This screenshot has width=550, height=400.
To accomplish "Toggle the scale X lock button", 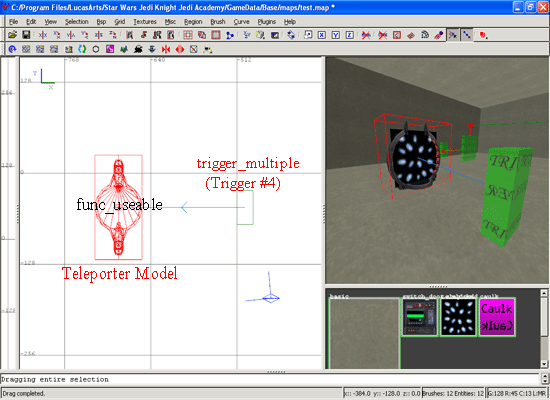I will (x=322, y=35).
